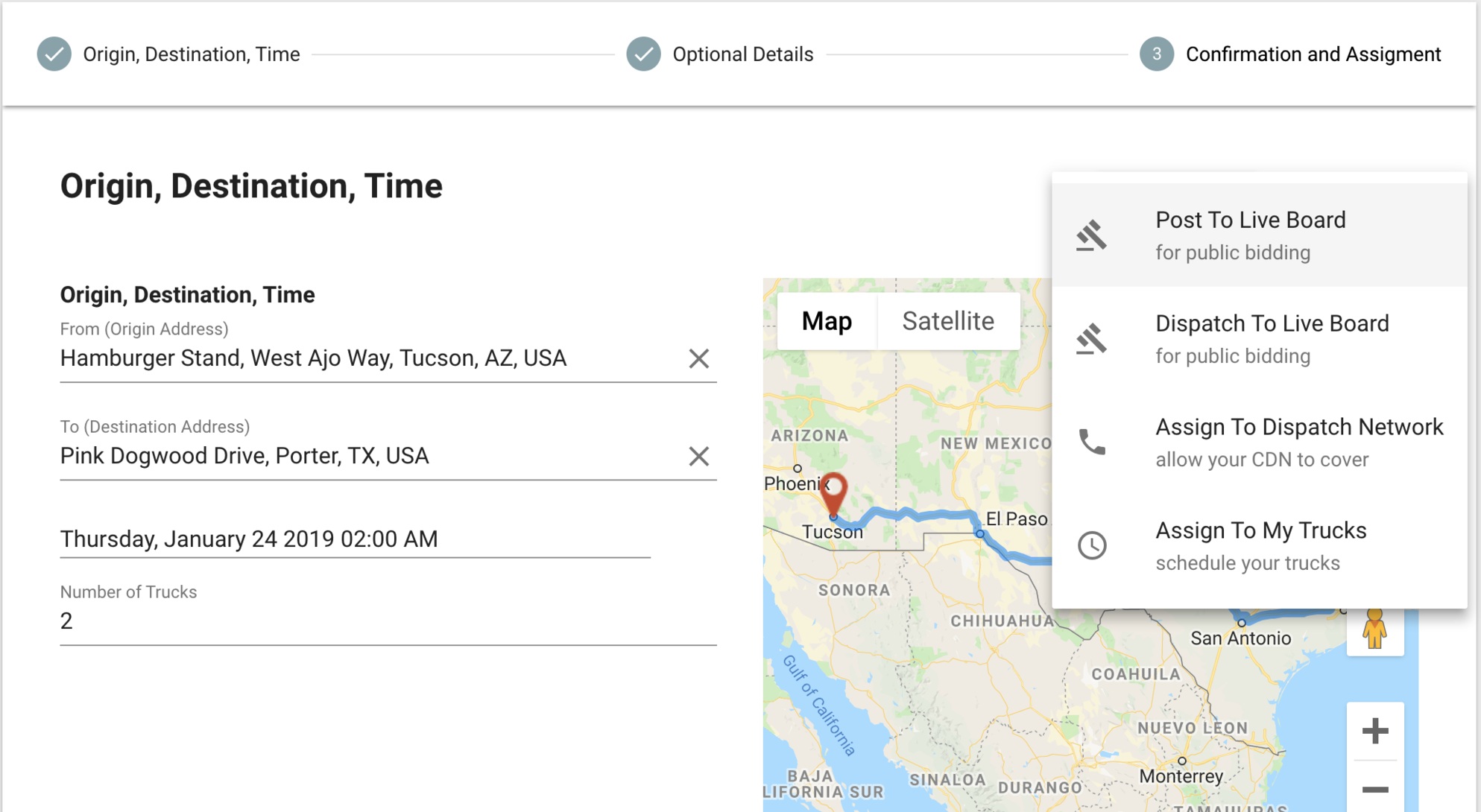Screen dimensions: 1481x812
Task: Switch map view to Map
Action: click(827, 321)
